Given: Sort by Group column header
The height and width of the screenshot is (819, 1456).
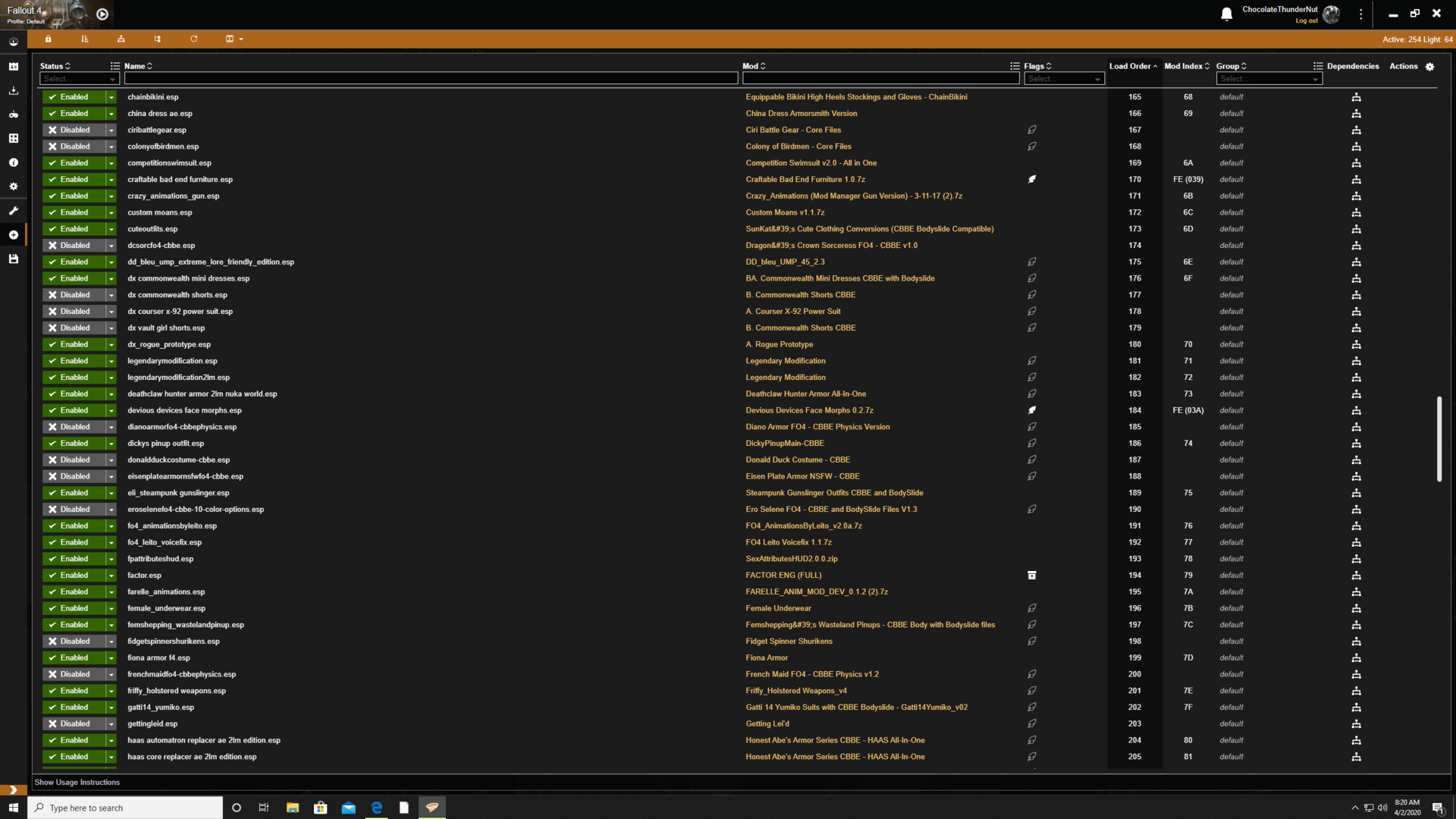Looking at the screenshot, I should (x=1231, y=67).
